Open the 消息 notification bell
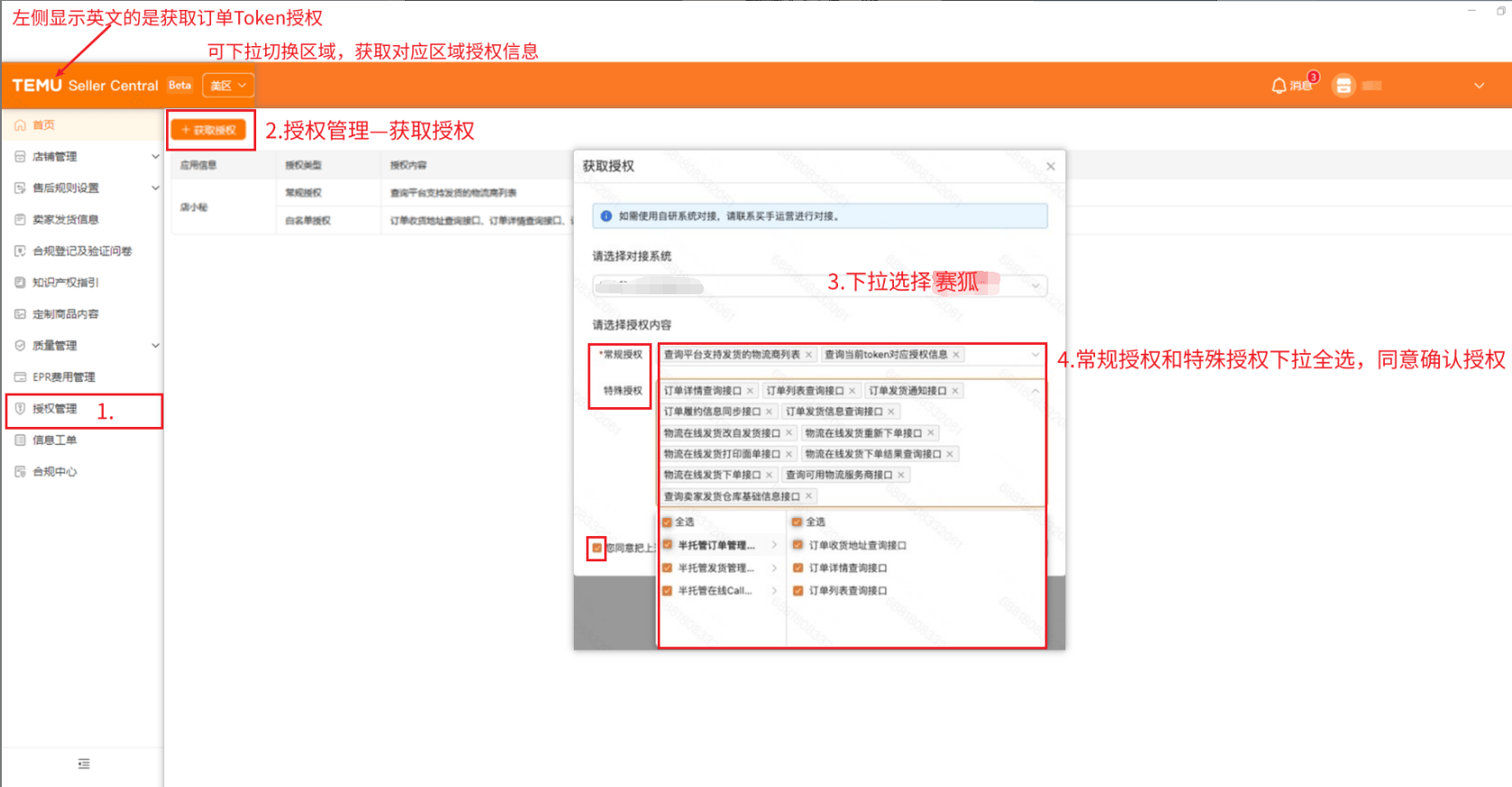The width and height of the screenshot is (1512, 787). click(x=1278, y=86)
